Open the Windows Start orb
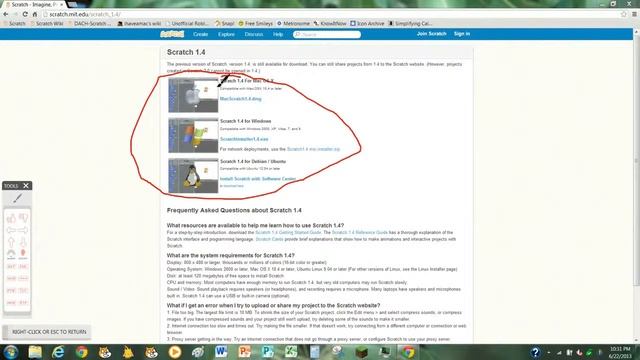The width and height of the screenshot is (640, 360). (11, 352)
